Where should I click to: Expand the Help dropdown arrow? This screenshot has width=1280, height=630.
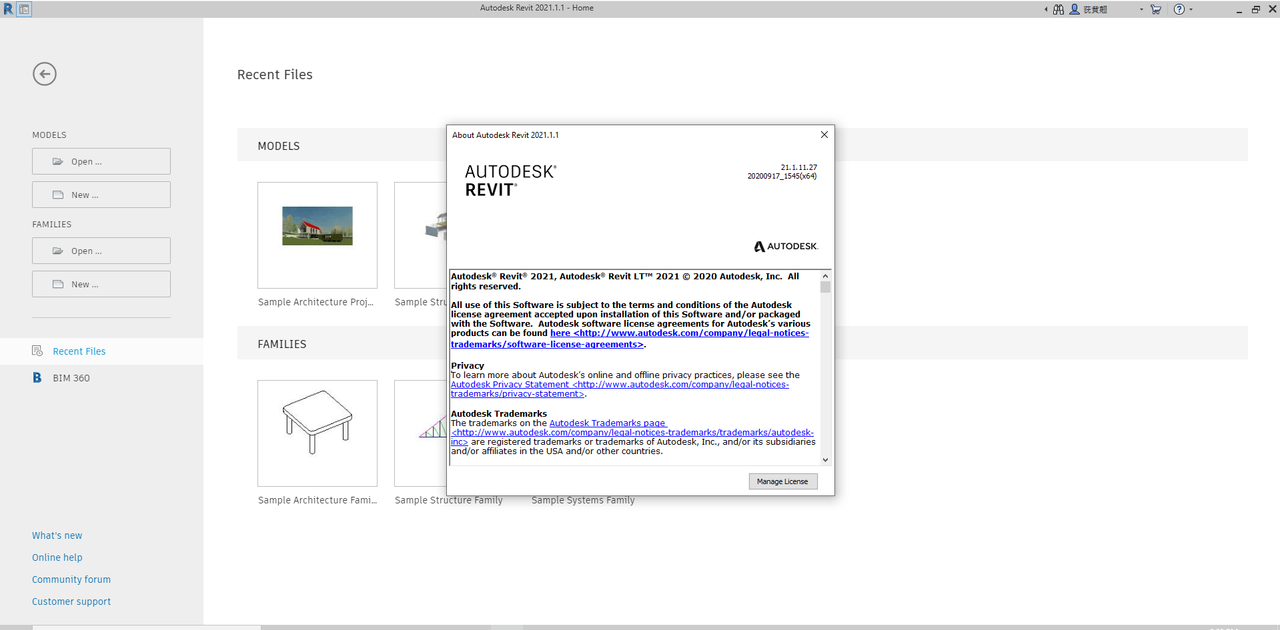click(x=1191, y=9)
